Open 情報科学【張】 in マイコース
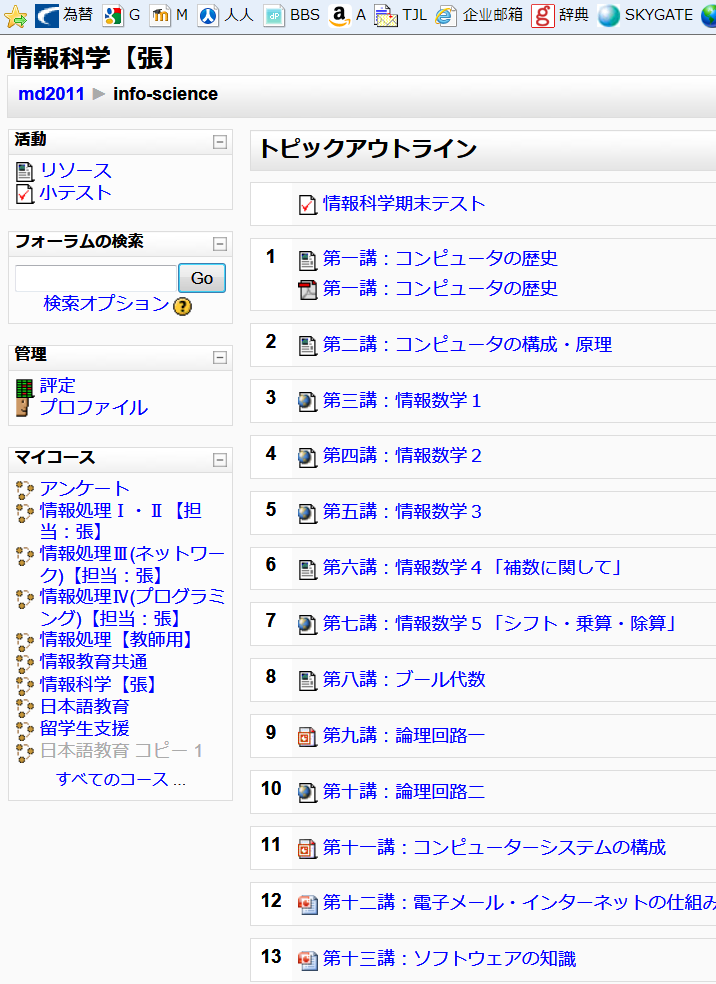This screenshot has width=716, height=984. coord(100,684)
